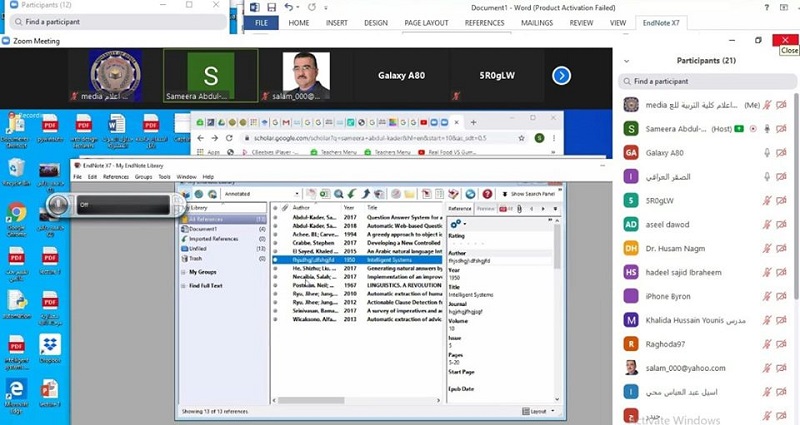Image resolution: width=800 pixels, height=425 pixels.
Task: Show more video thumbnails with blue arrow
Action: 561,76
